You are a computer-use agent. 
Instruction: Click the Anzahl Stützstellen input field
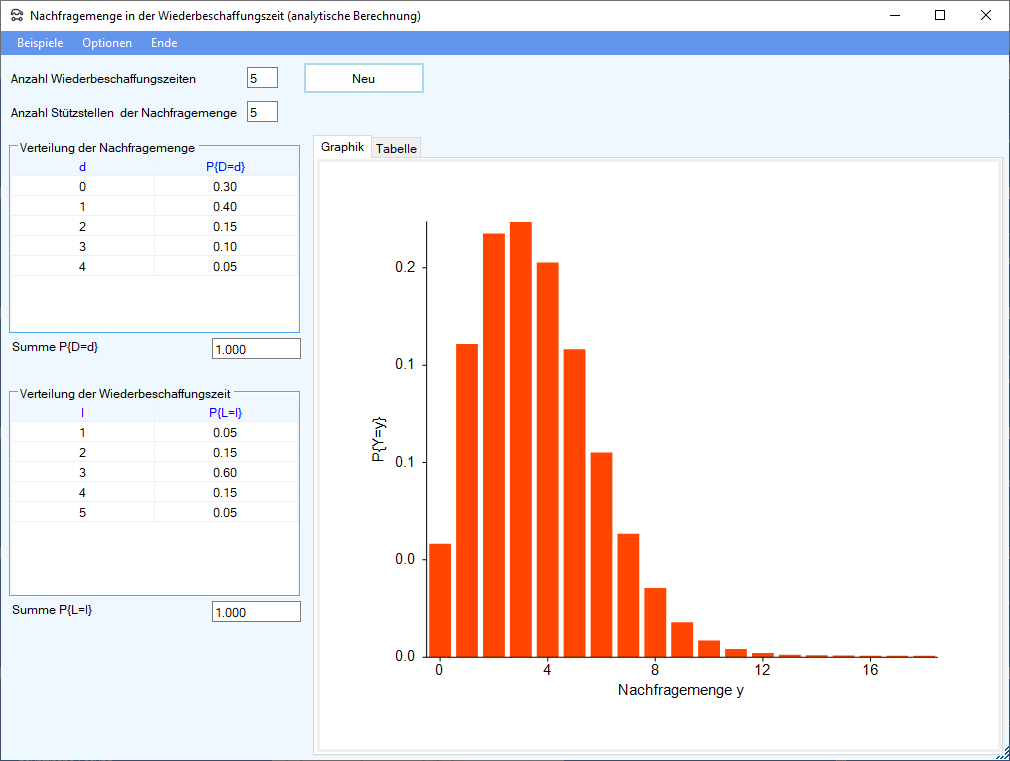click(x=262, y=112)
